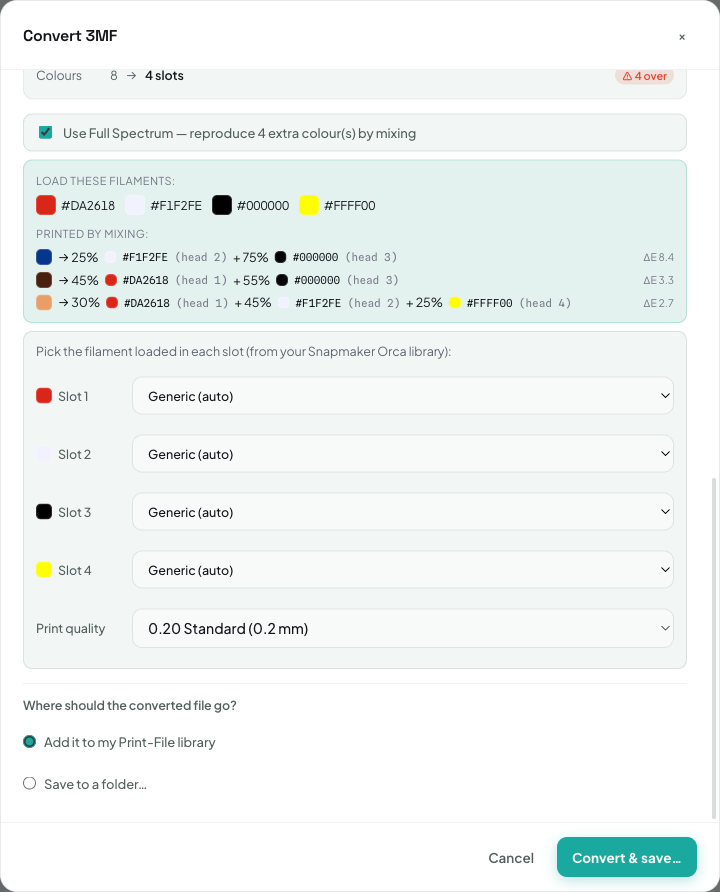The image size is (720, 892).
Task: Click the Convert & save button
Action: pyautogui.click(x=627, y=857)
